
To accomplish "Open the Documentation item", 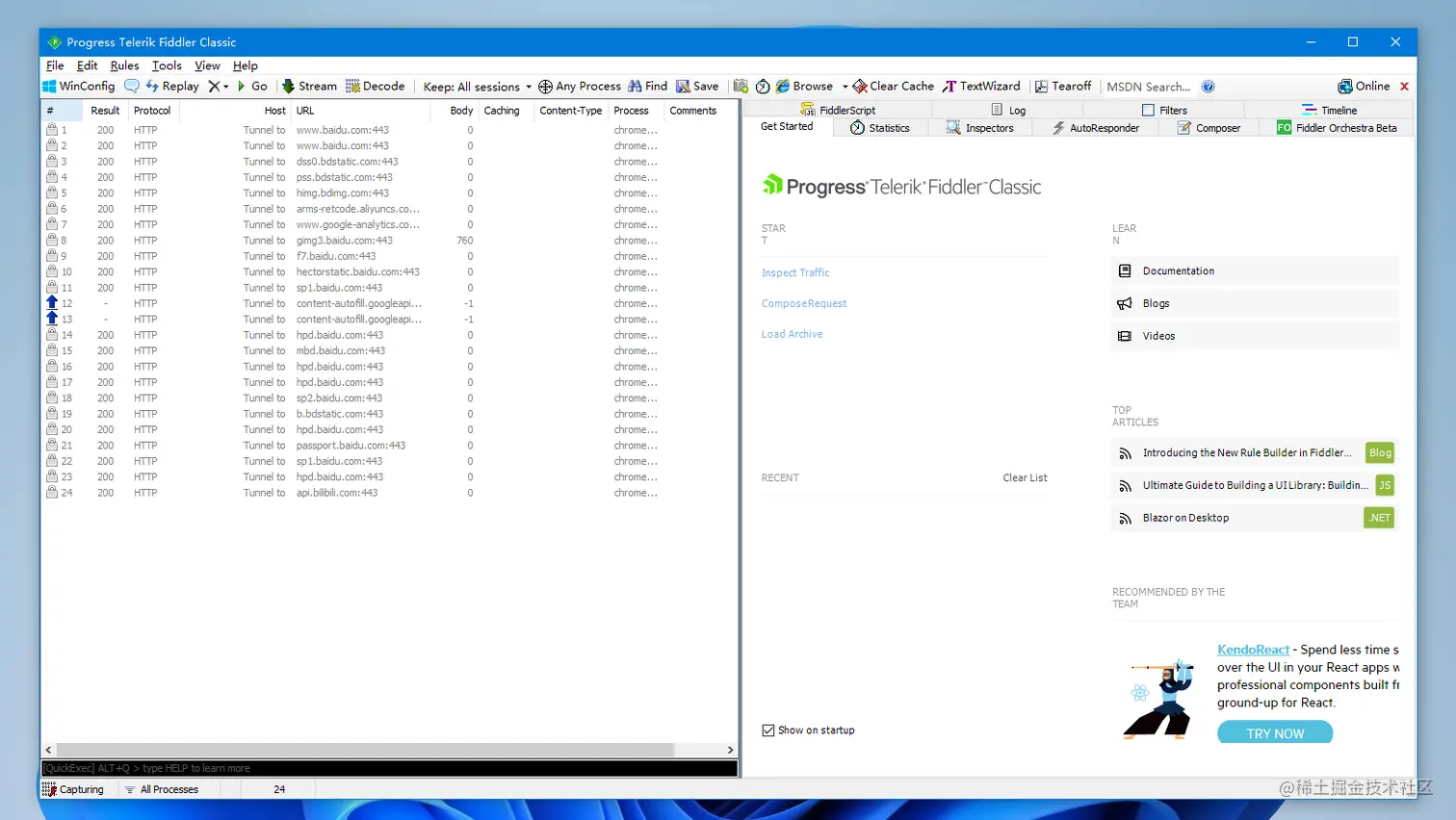I will click(x=1255, y=270).
